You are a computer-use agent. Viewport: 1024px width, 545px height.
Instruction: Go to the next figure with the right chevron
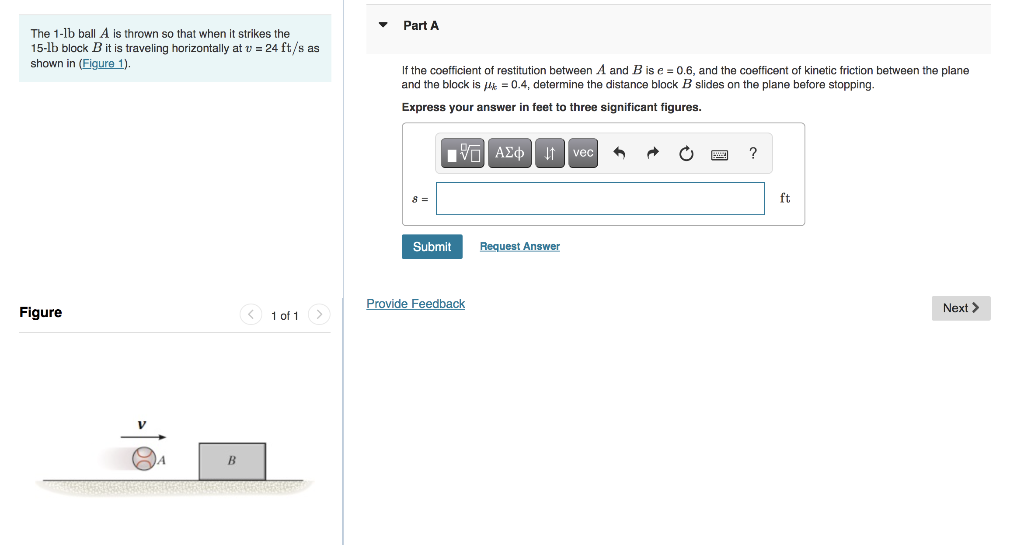[319, 315]
